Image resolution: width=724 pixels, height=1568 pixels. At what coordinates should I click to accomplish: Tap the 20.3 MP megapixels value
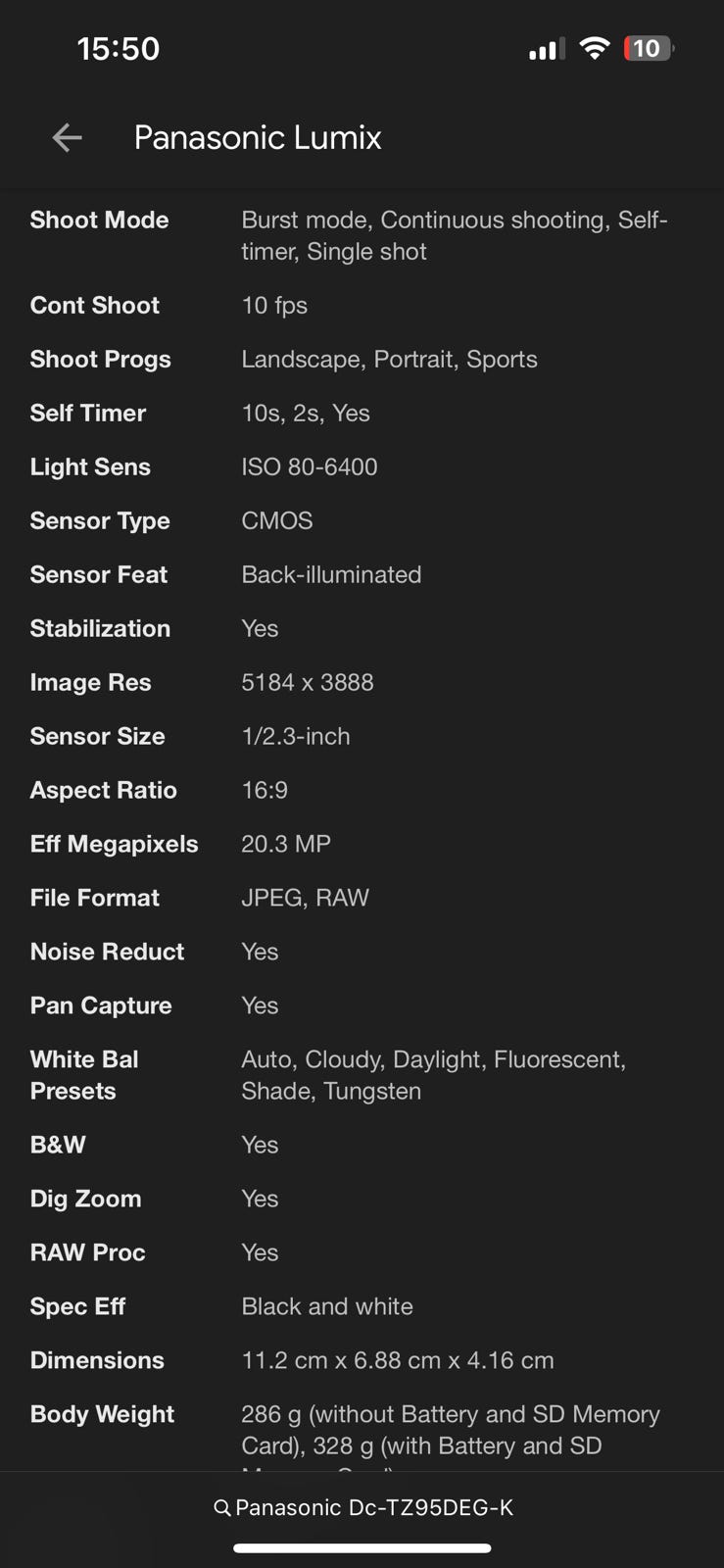286,844
